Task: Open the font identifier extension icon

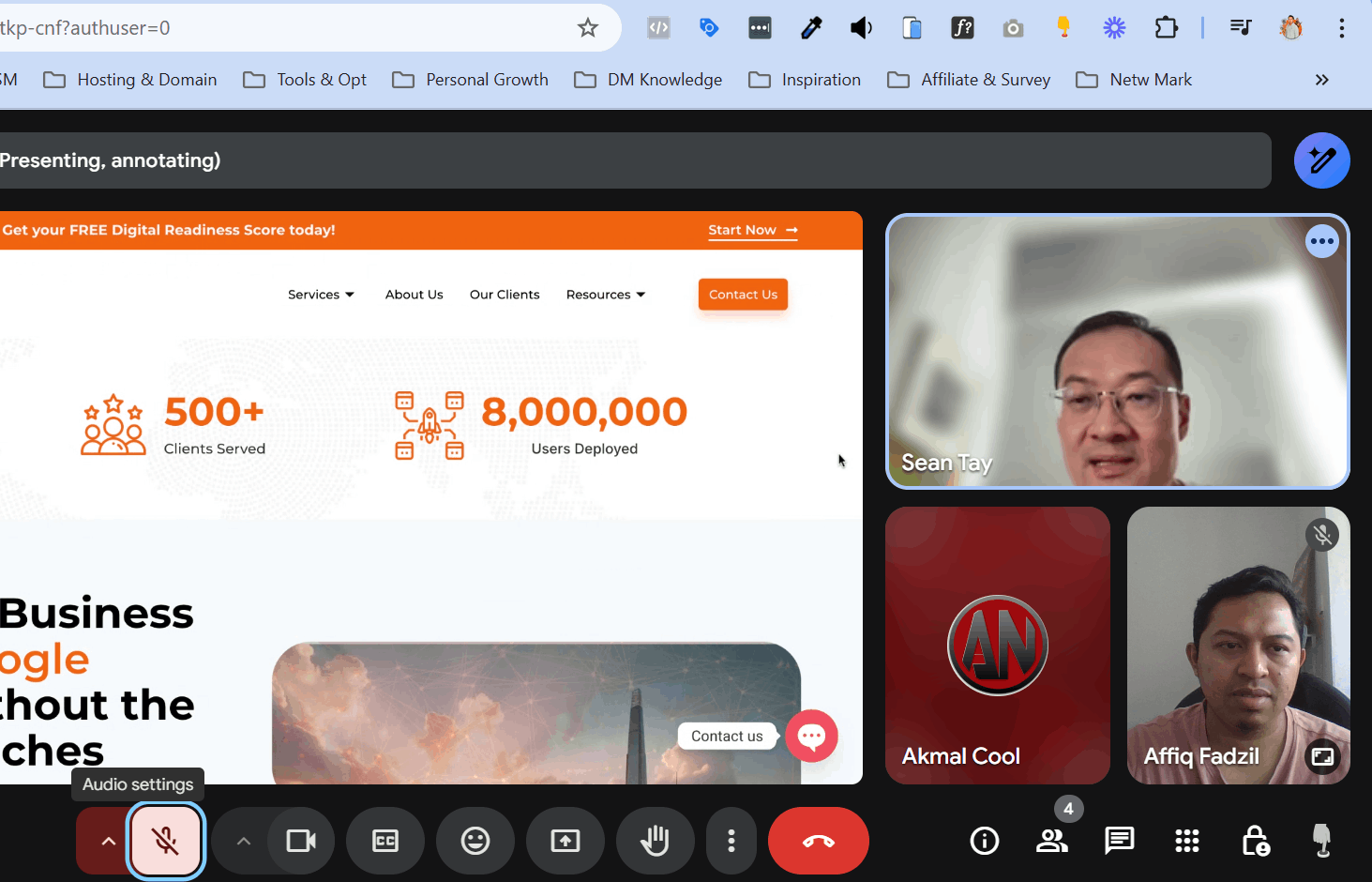Action: click(962, 28)
